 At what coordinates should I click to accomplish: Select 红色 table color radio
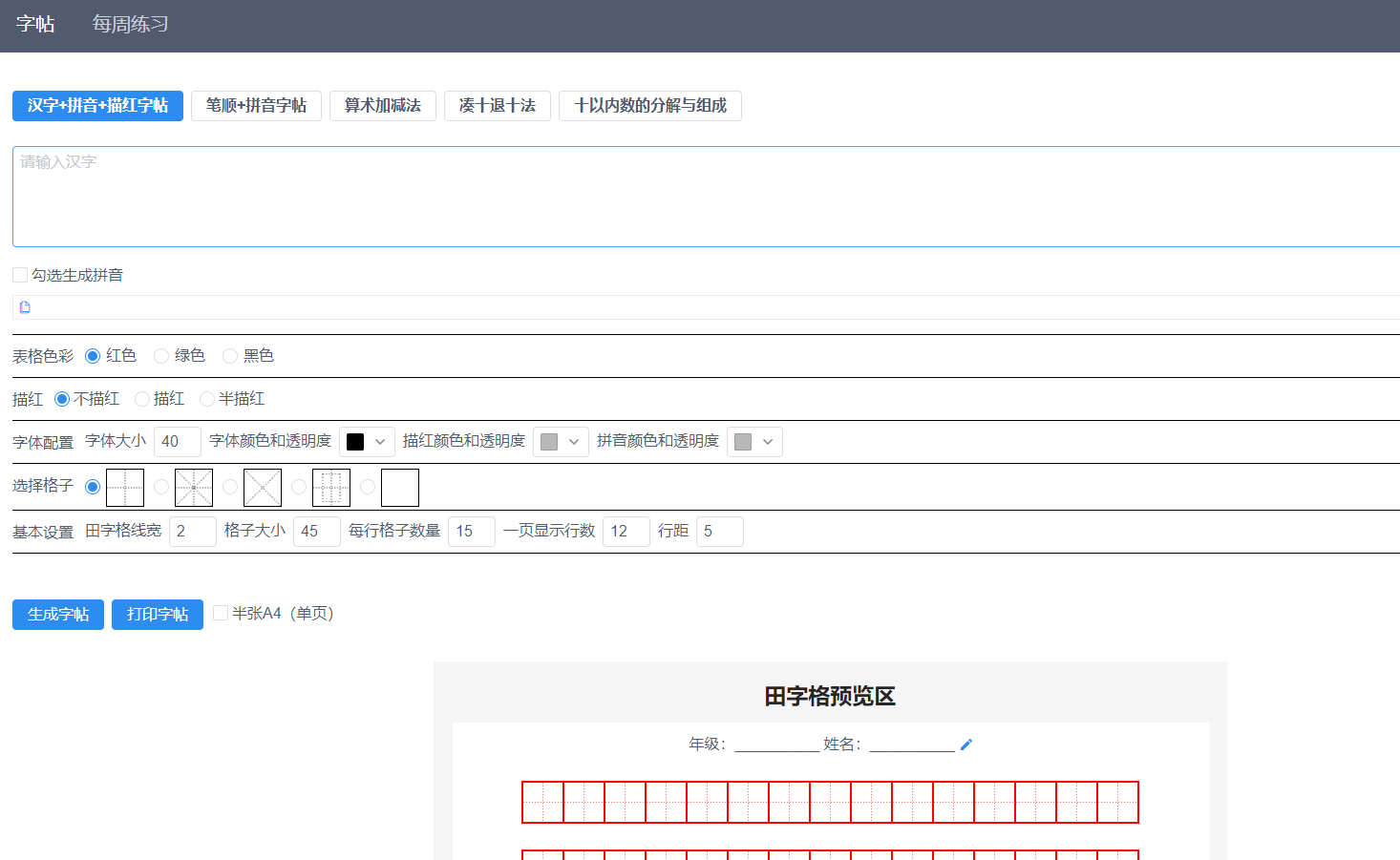(93, 356)
